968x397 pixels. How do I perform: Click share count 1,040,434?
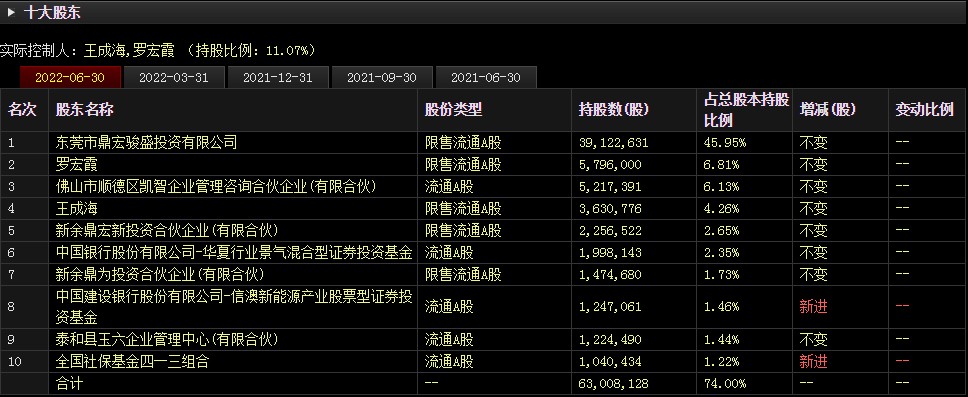coord(610,361)
